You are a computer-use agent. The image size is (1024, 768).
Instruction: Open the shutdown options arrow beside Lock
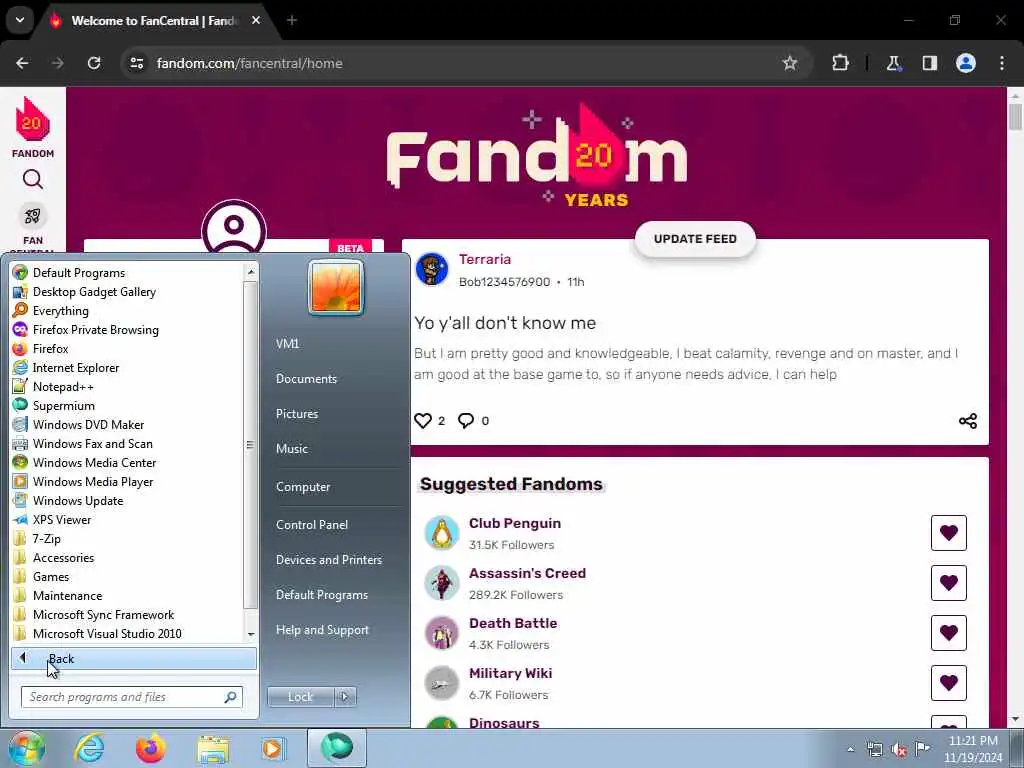(x=345, y=697)
